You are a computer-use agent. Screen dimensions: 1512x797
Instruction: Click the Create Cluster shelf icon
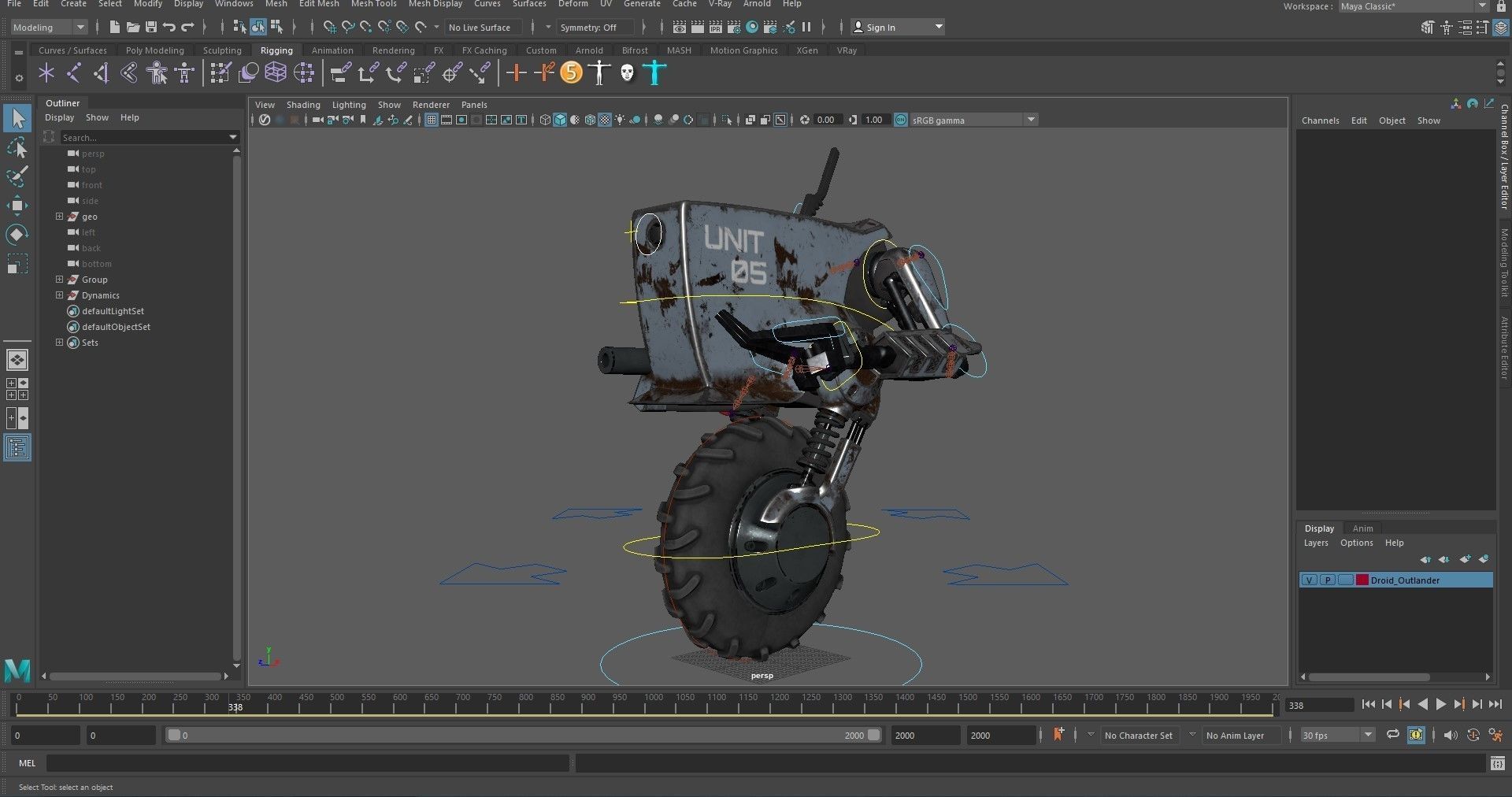click(303, 73)
